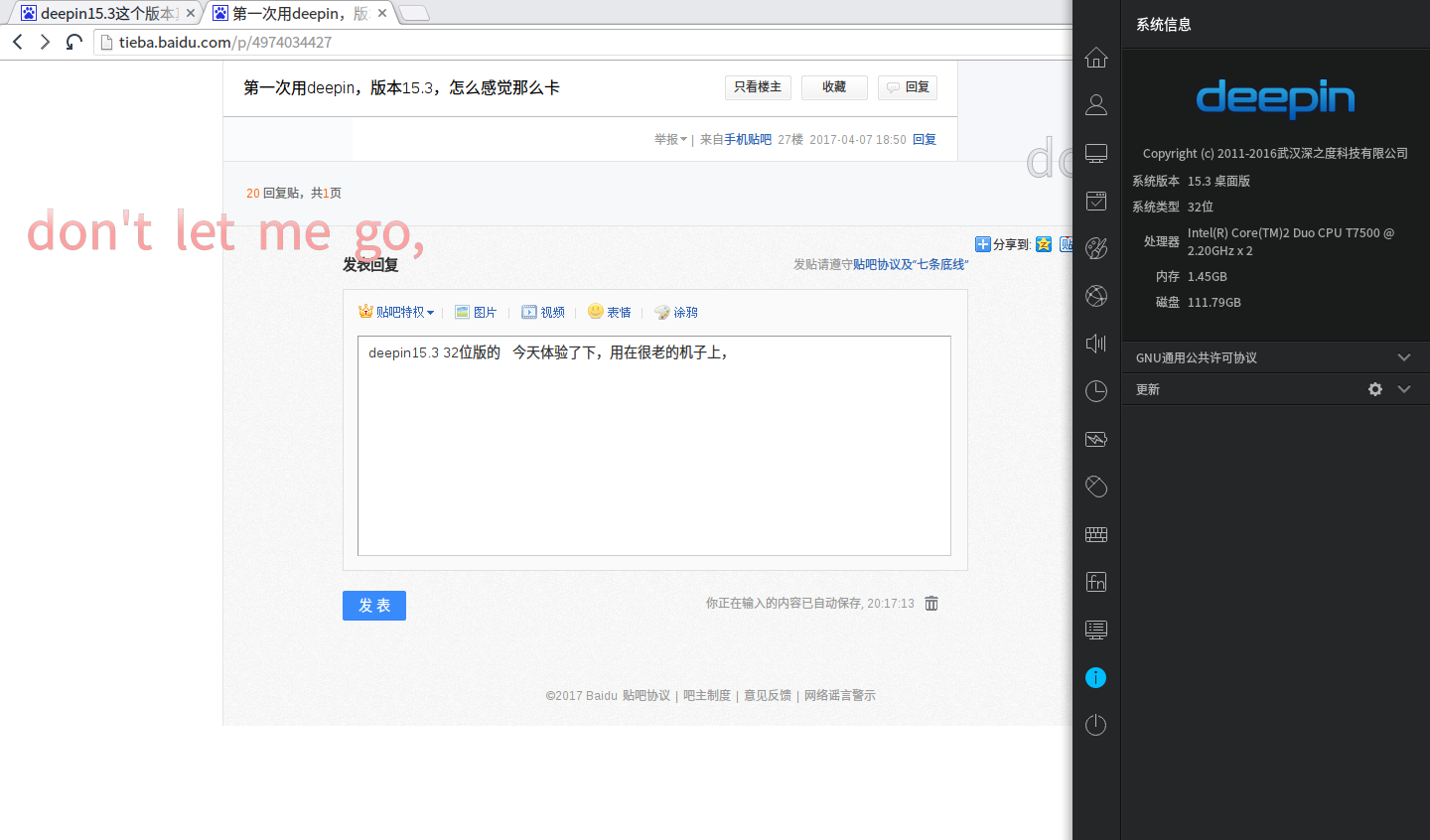Open the Sound speaker settings icon
Screen dimensions: 1430x840
click(1096, 344)
